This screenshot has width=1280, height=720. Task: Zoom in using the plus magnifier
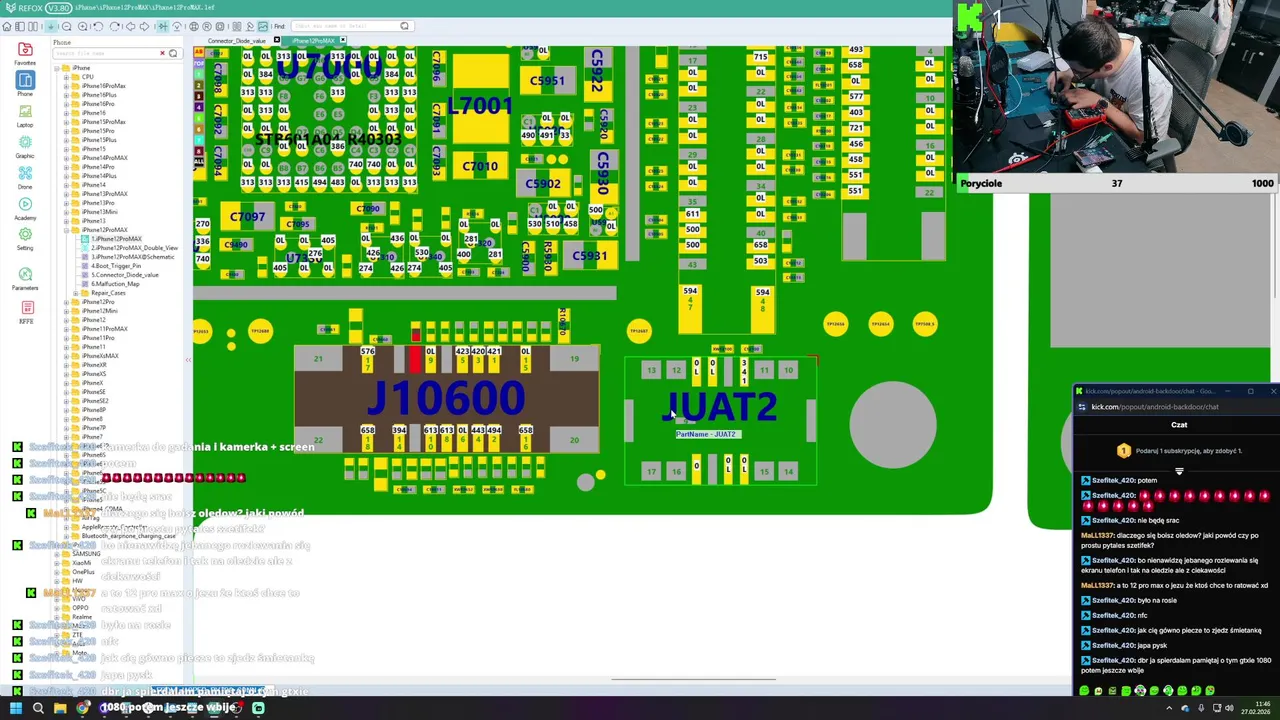(x=83, y=26)
